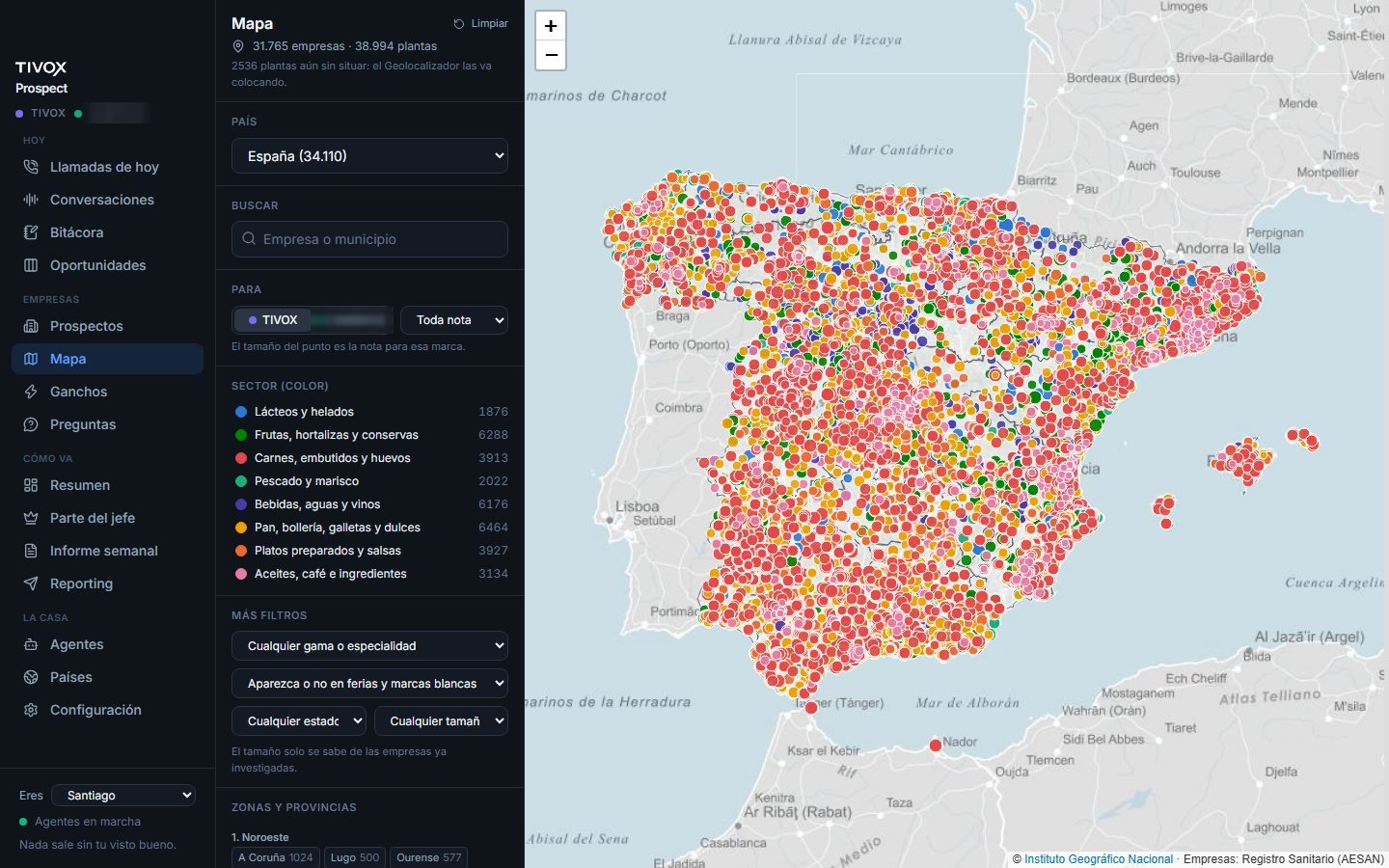Open the Santiago user selector

pos(123,796)
